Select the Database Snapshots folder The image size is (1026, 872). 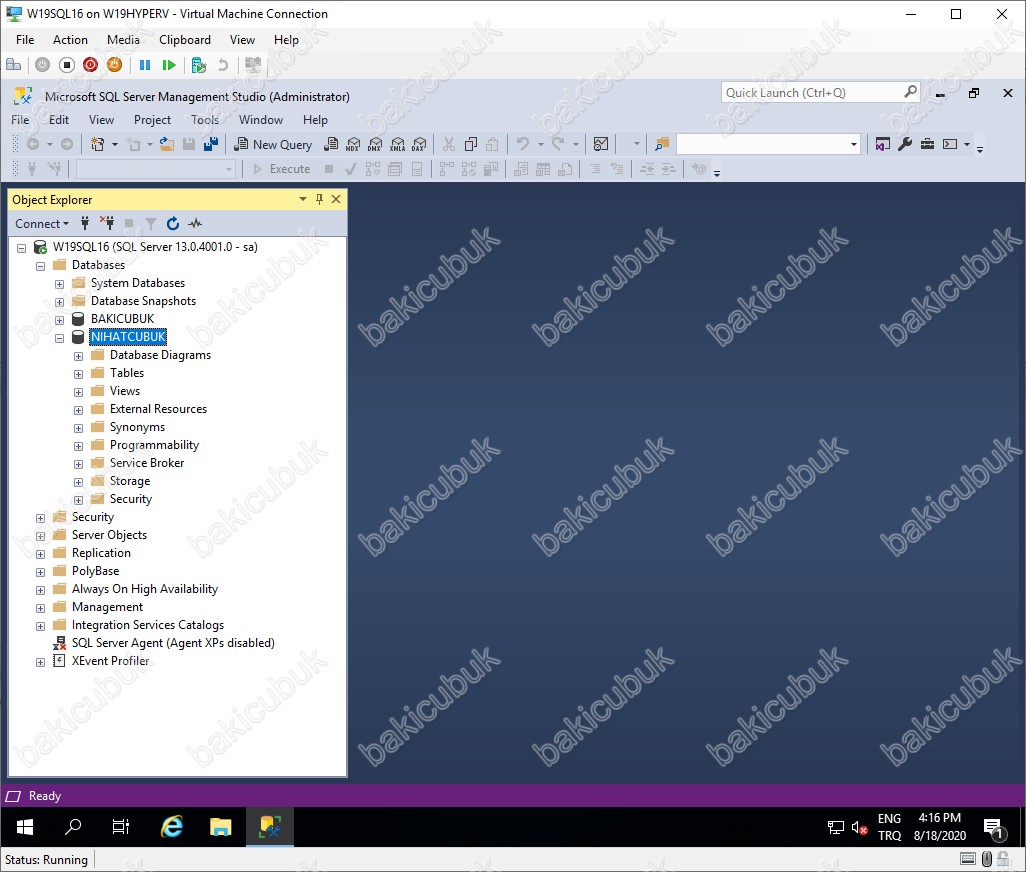pos(143,301)
